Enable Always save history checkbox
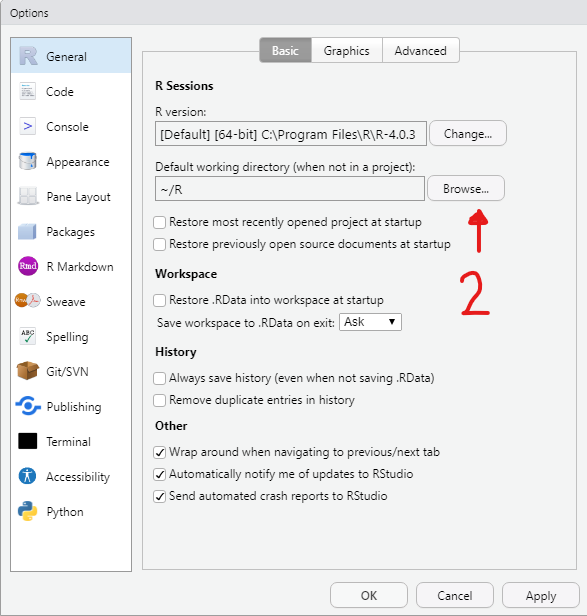Screen dimensions: 587x616 pyautogui.click(x=160, y=378)
